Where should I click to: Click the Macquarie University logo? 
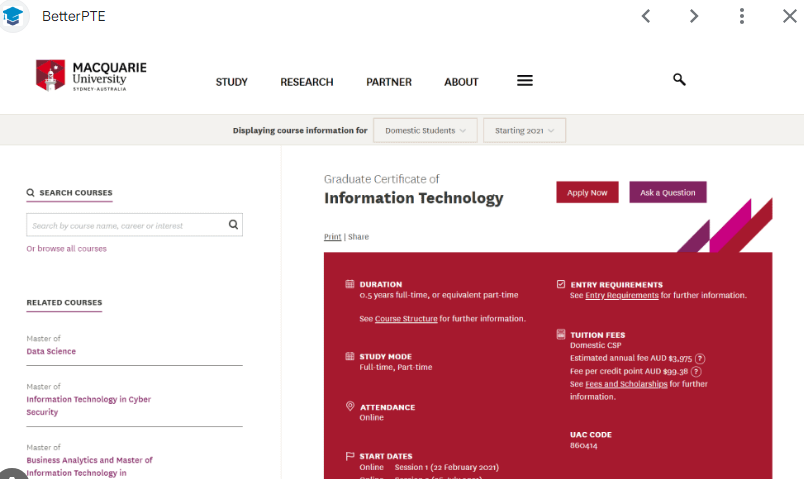[x=91, y=76]
